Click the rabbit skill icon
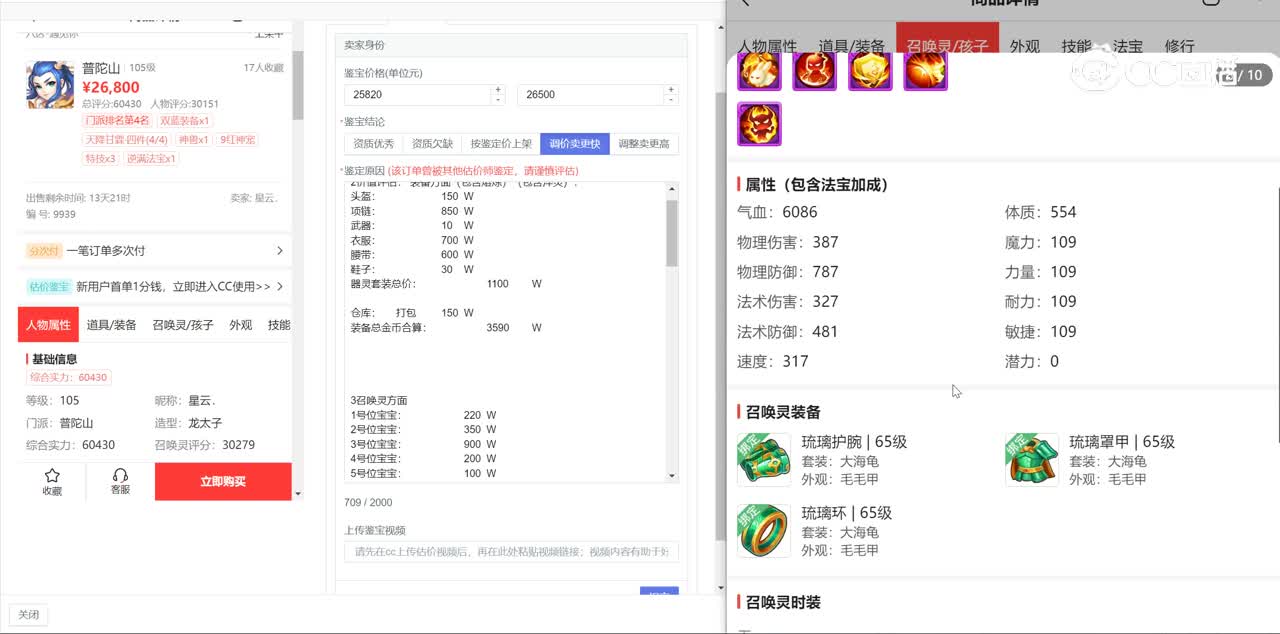This screenshot has width=1280, height=634. pos(758,71)
